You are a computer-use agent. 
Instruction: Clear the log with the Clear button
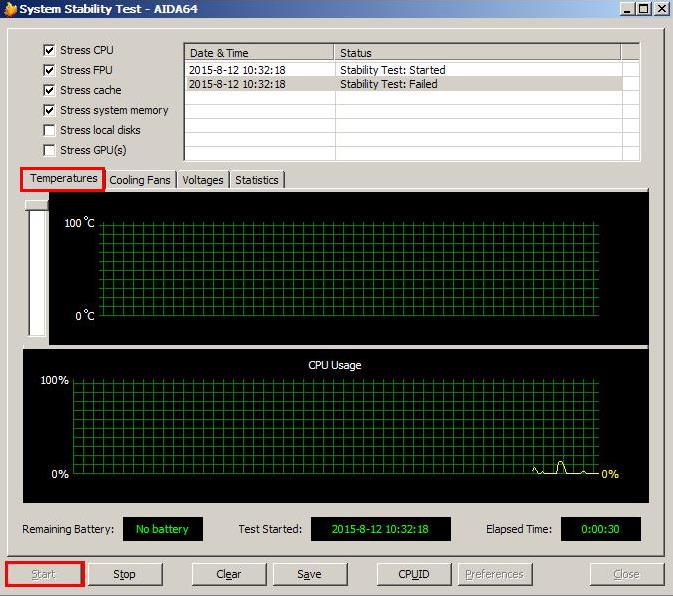229,574
